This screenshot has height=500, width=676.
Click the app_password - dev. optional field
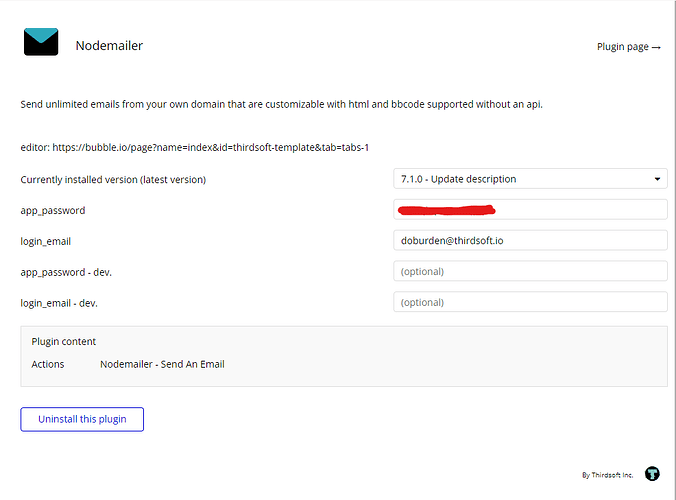tap(530, 271)
